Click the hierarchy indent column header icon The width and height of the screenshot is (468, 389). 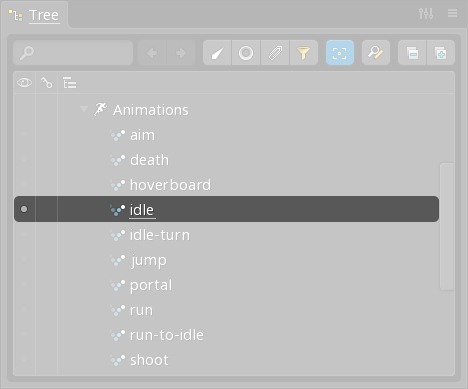click(70, 82)
